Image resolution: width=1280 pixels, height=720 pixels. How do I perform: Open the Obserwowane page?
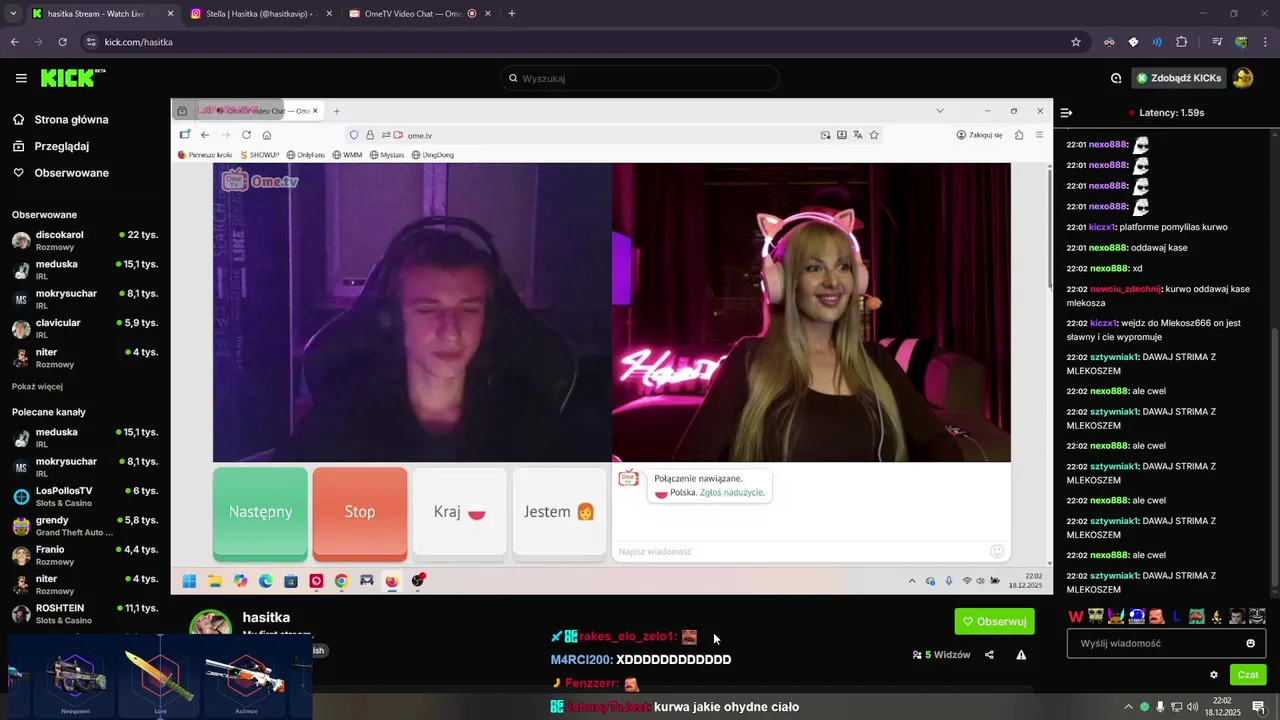coord(60,173)
